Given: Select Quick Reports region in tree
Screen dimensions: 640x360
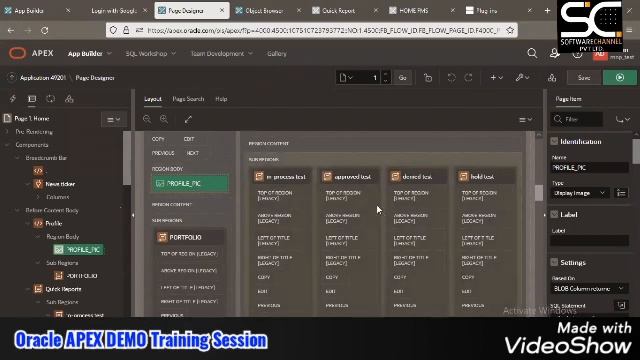Looking at the screenshot, I should tap(63, 289).
